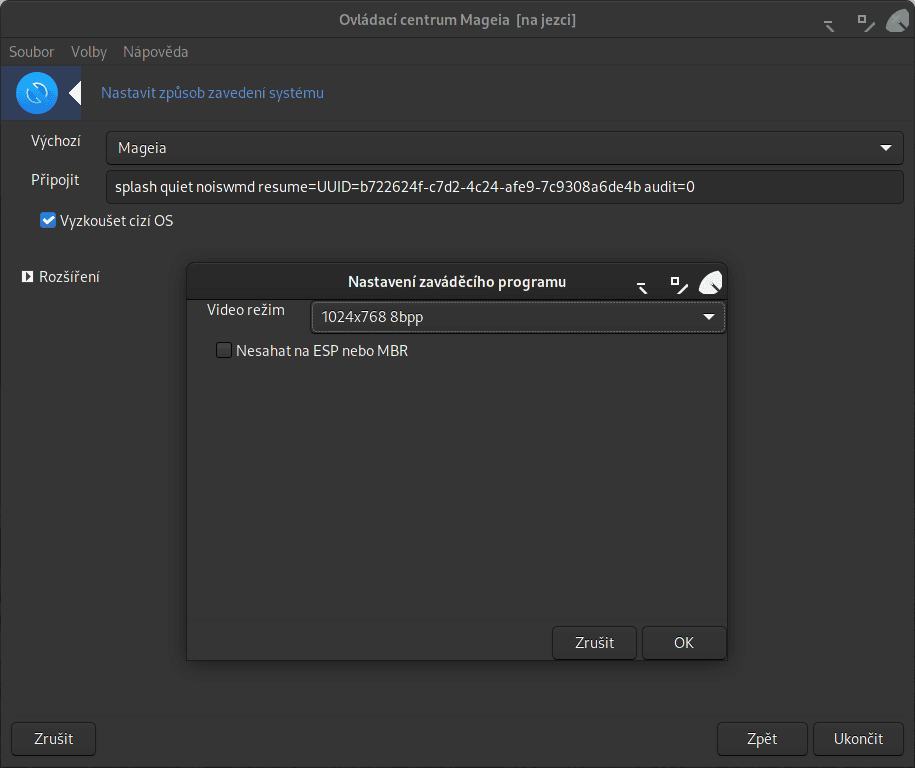Click the shade icon on the dialog titlebar
Screen dimensions: 915x768
pyautogui.click(x=641, y=286)
